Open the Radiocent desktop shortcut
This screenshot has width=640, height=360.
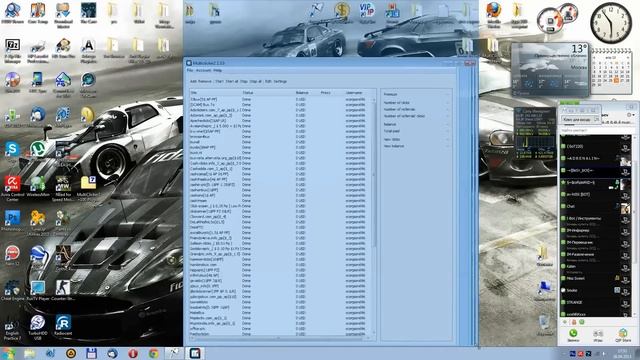63,325
